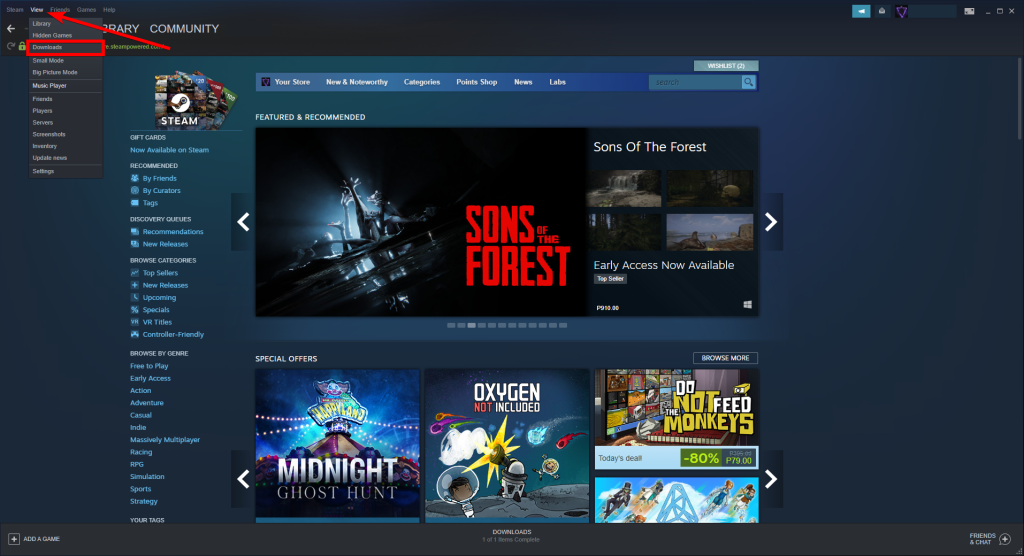This screenshot has width=1024, height=556.
Task: Expand the Categories menu
Action: tap(422, 82)
